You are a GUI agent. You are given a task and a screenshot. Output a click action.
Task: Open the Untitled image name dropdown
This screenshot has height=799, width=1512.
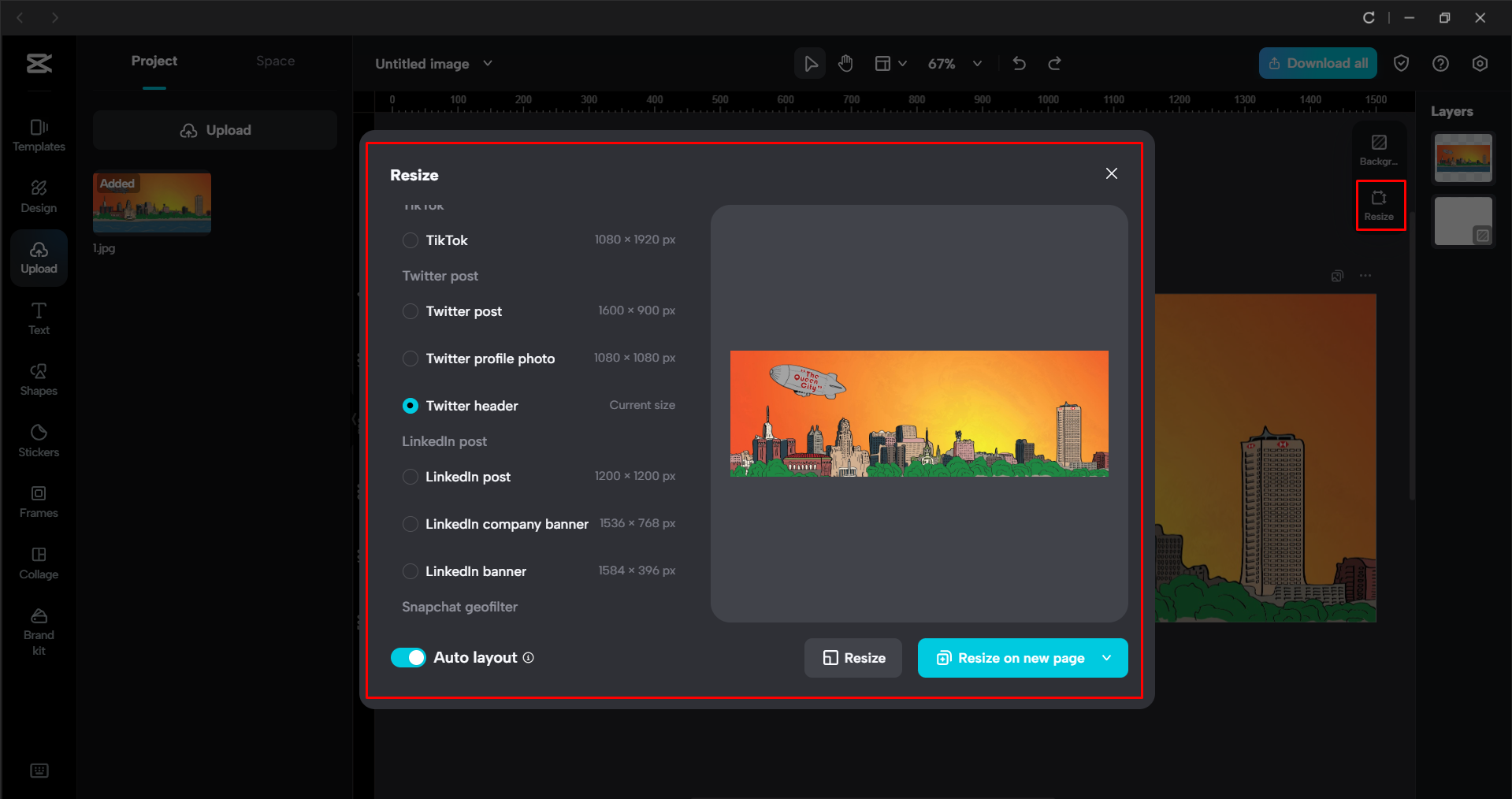click(x=488, y=63)
